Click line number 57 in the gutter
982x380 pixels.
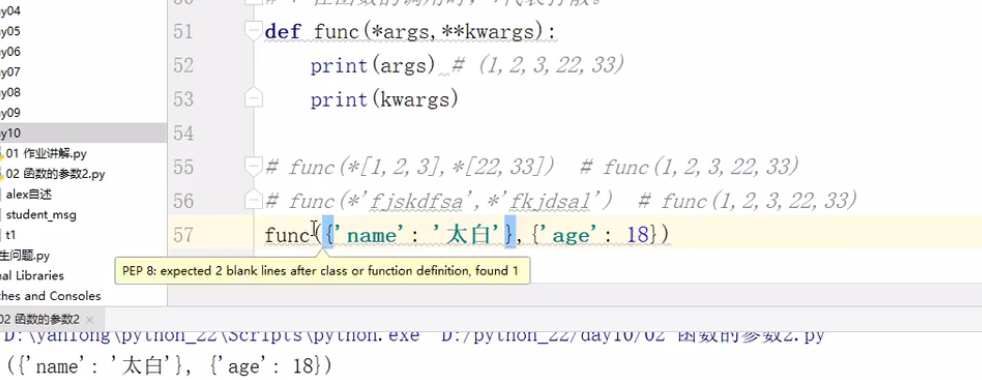pyautogui.click(x=183, y=234)
